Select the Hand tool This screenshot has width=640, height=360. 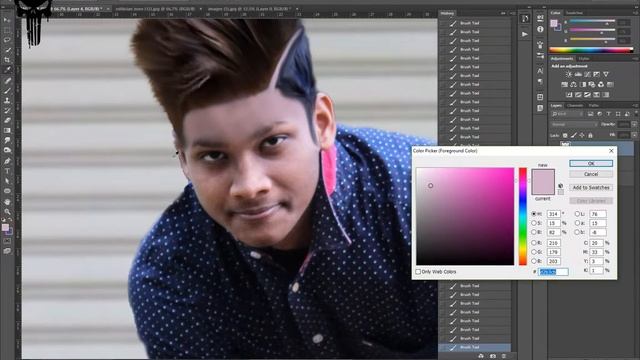7,202
